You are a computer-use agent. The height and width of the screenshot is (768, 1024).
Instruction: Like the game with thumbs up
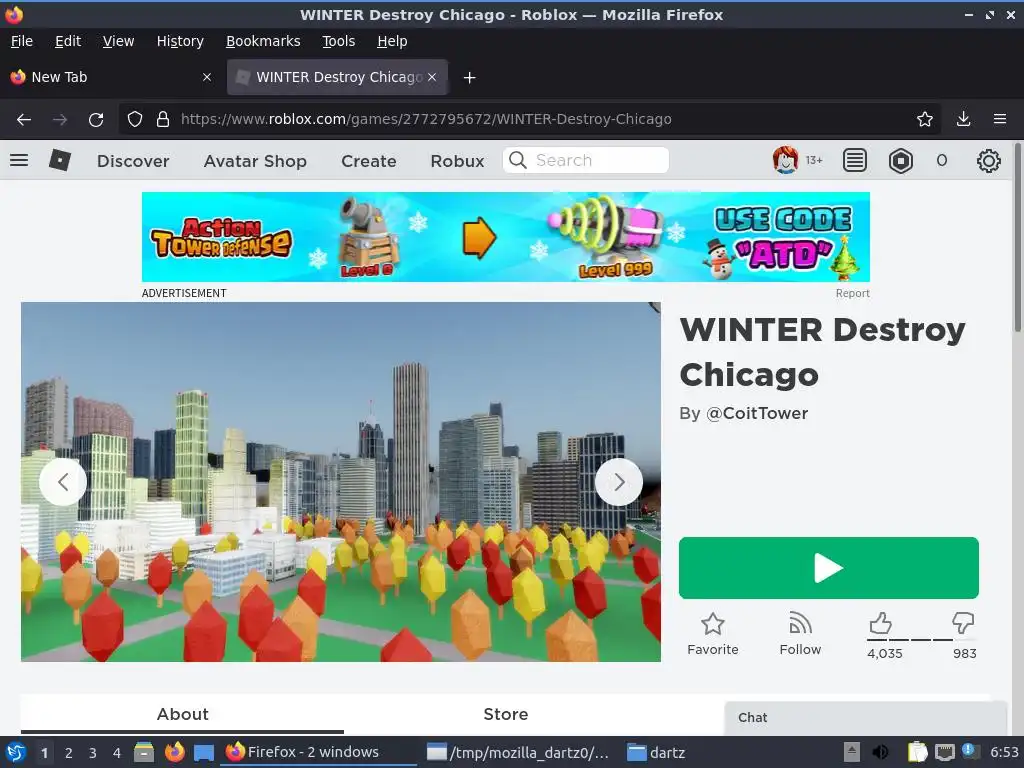click(x=880, y=624)
